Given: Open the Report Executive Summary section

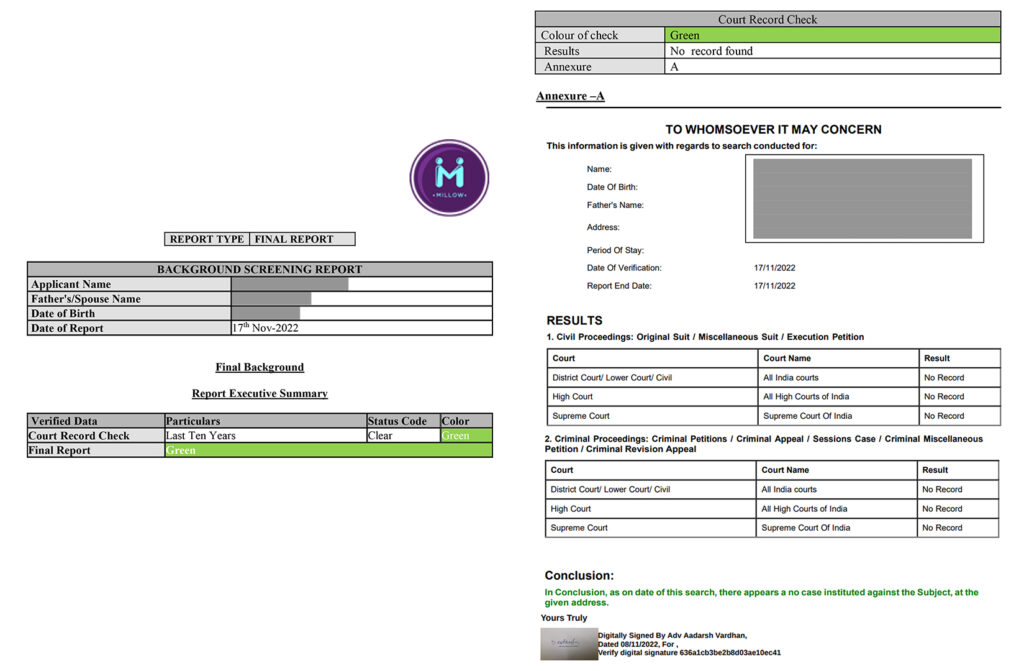Looking at the screenshot, I should [259, 392].
